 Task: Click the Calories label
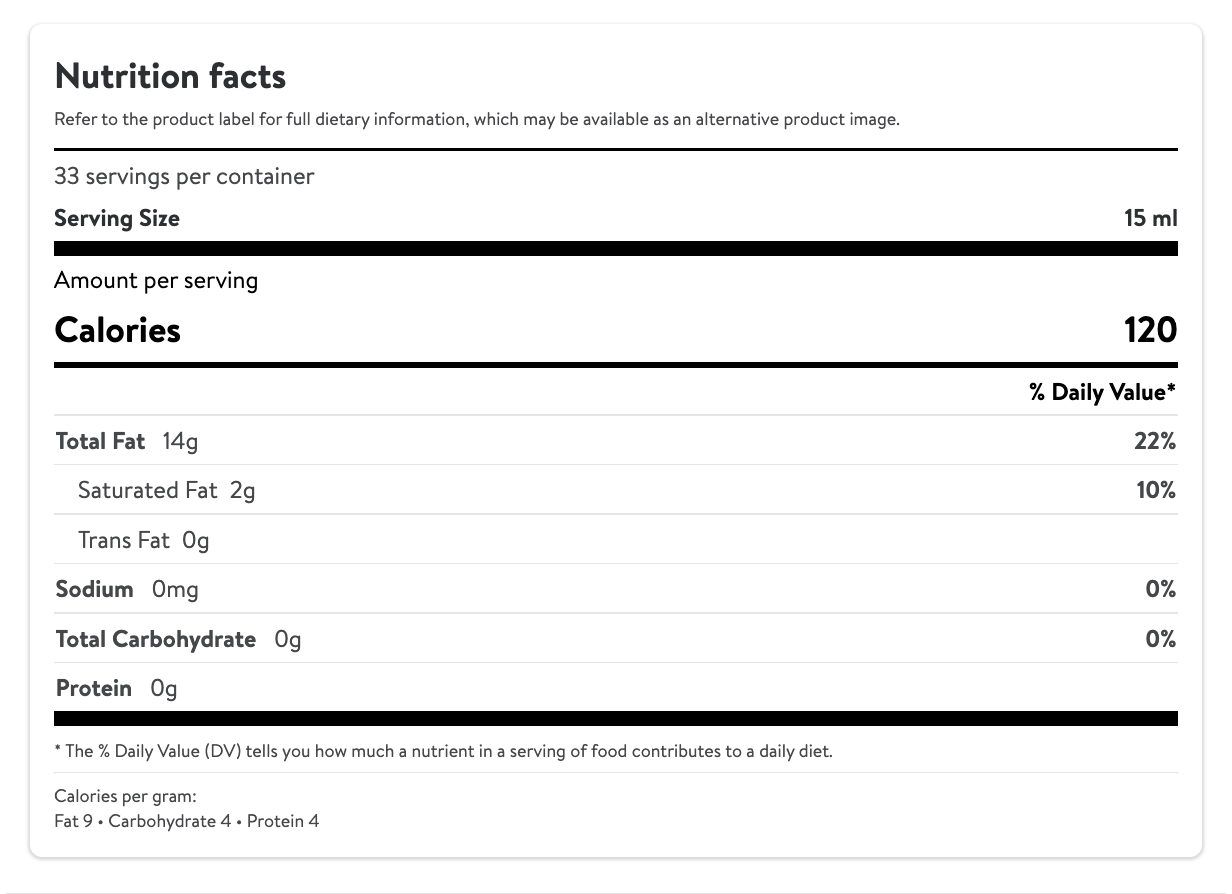pyautogui.click(x=118, y=330)
